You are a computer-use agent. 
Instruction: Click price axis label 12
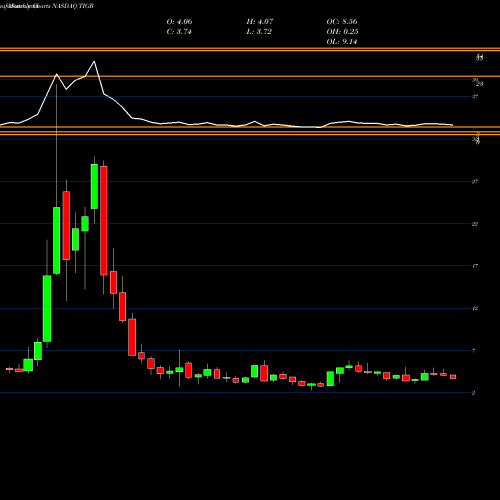pos(475,308)
